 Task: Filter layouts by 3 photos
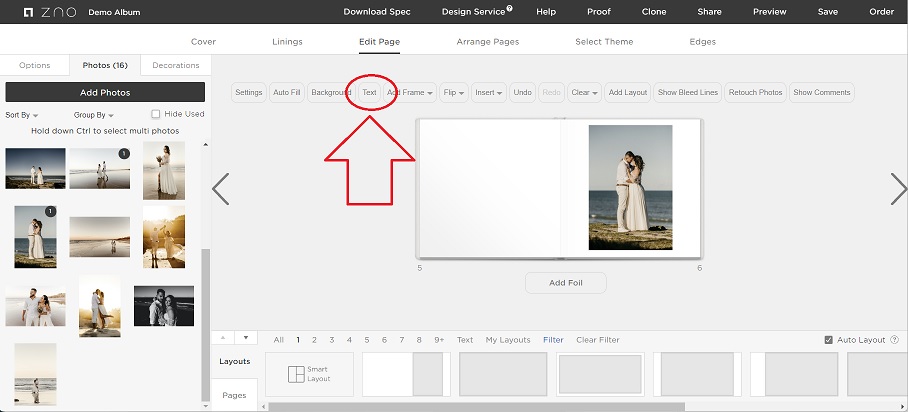(x=332, y=340)
